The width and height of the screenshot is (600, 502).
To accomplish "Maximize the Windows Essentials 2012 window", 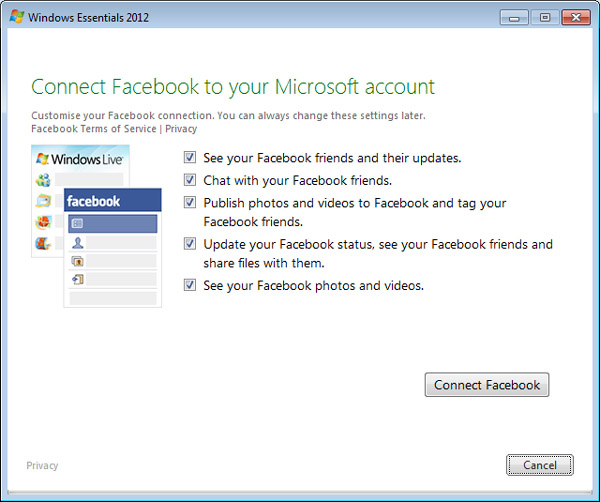I will (x=545, y=18).
